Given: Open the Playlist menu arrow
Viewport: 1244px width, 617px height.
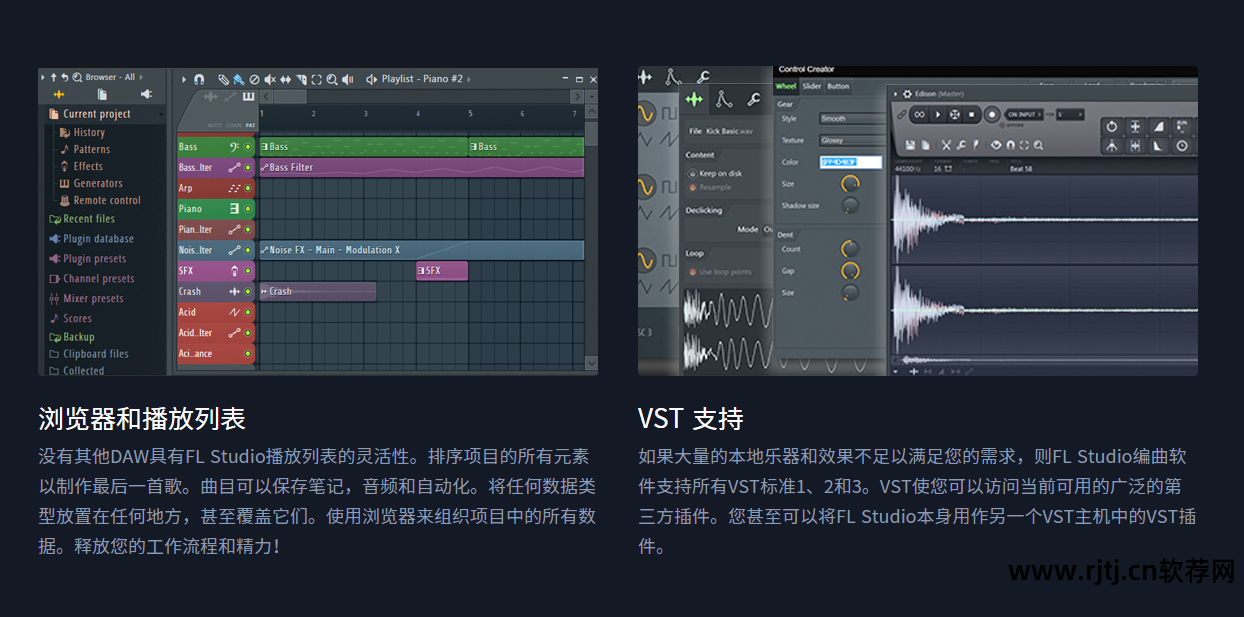Looking at the screenshot, I should click(183, 79).
